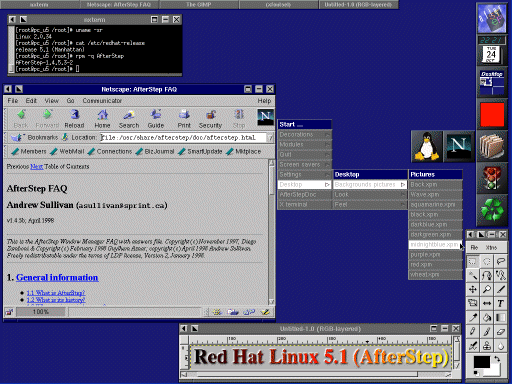
Task: Click the traffic light icon in the Wharf
Action: tap(492, 178)
